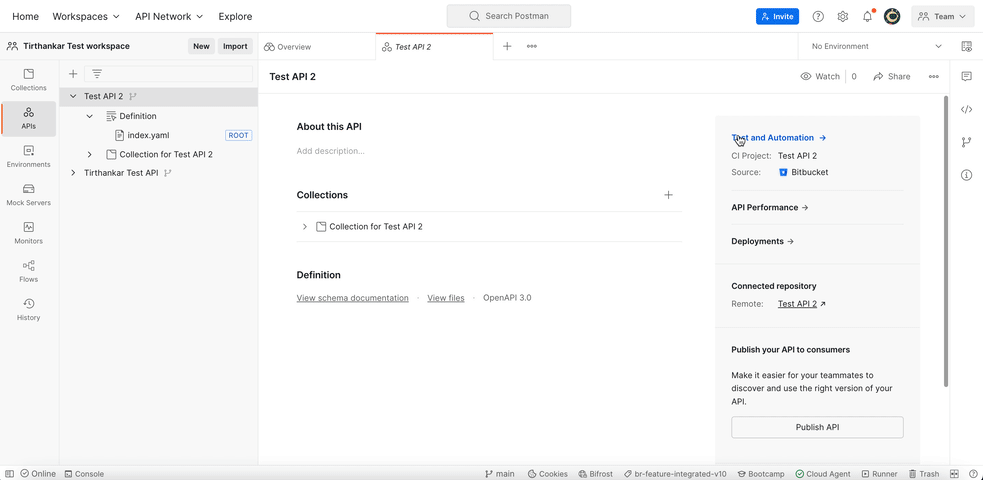Click the Publish API button
Image resolution: width=983 pixels, height=480 pixels.
tap(817, 427)
